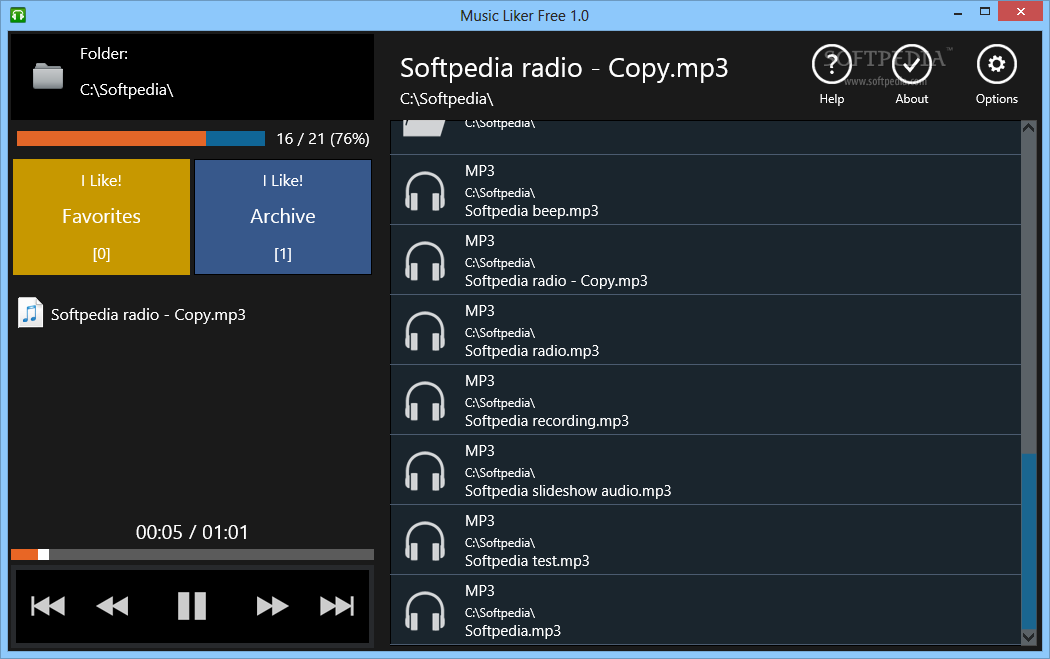The image size is (1050, 659).
Task: Select Softpedia beep.mp3 in the list
Action: coord(705,190)
